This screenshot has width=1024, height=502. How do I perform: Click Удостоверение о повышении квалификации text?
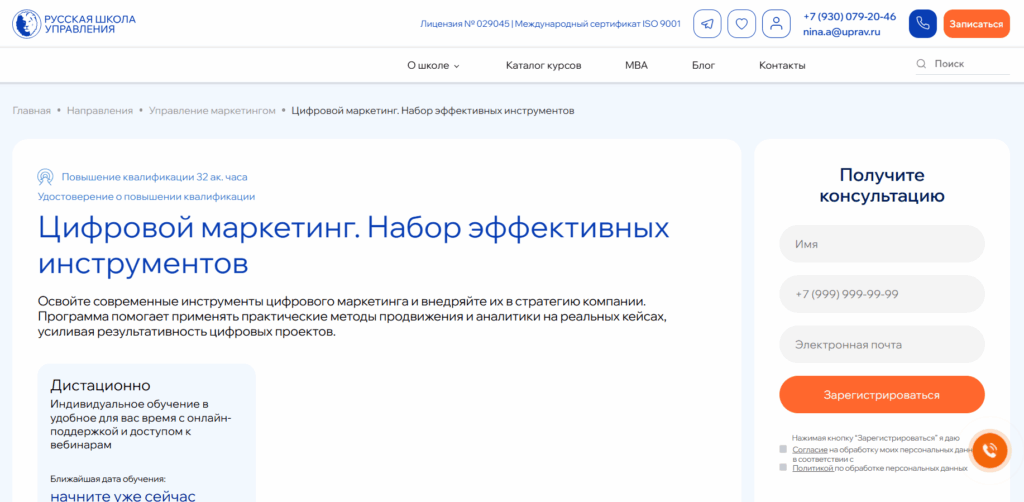(146, 196)
